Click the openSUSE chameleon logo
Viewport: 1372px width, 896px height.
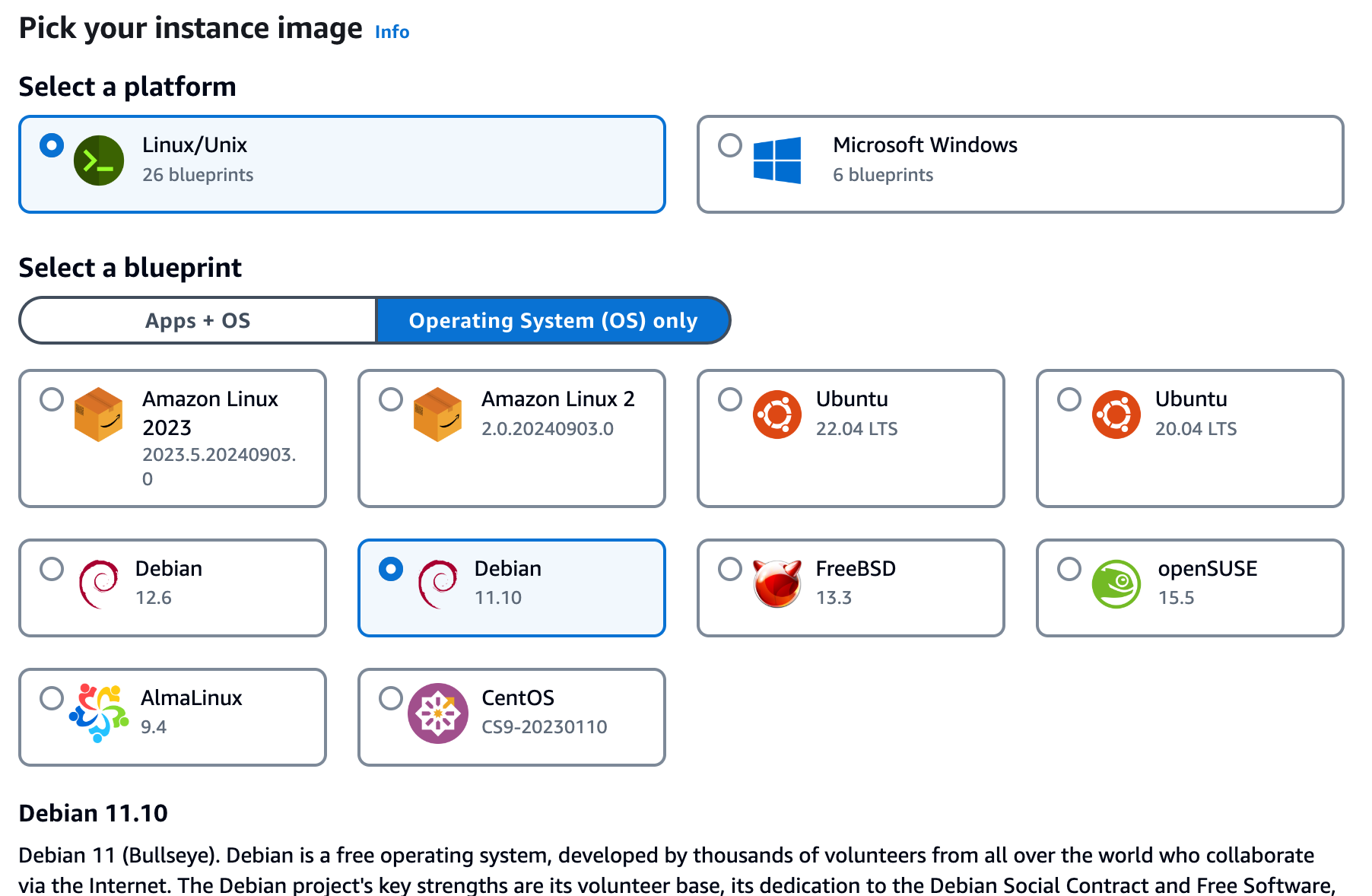tap(1116, 584)
